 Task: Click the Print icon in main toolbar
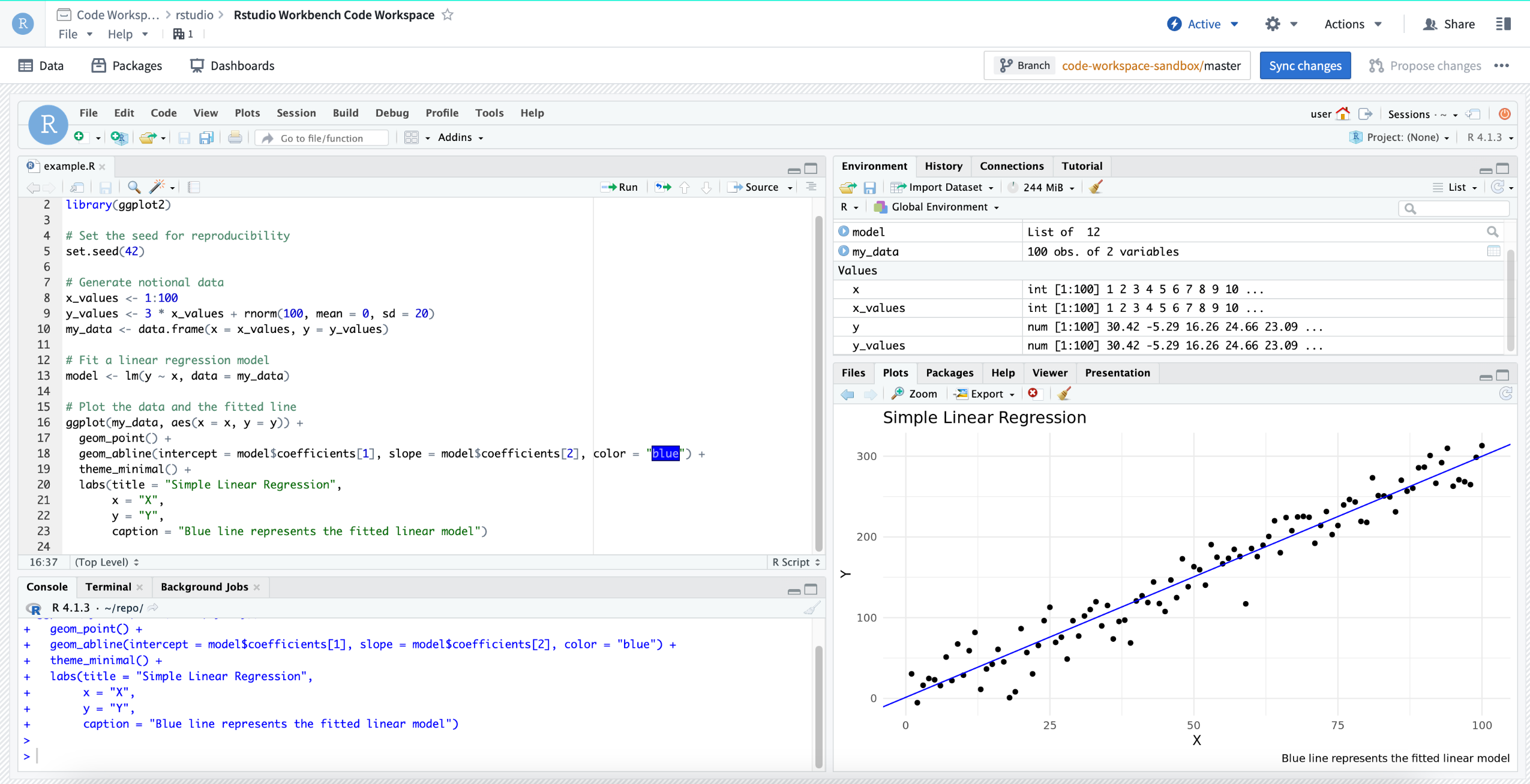coord(235,137)
